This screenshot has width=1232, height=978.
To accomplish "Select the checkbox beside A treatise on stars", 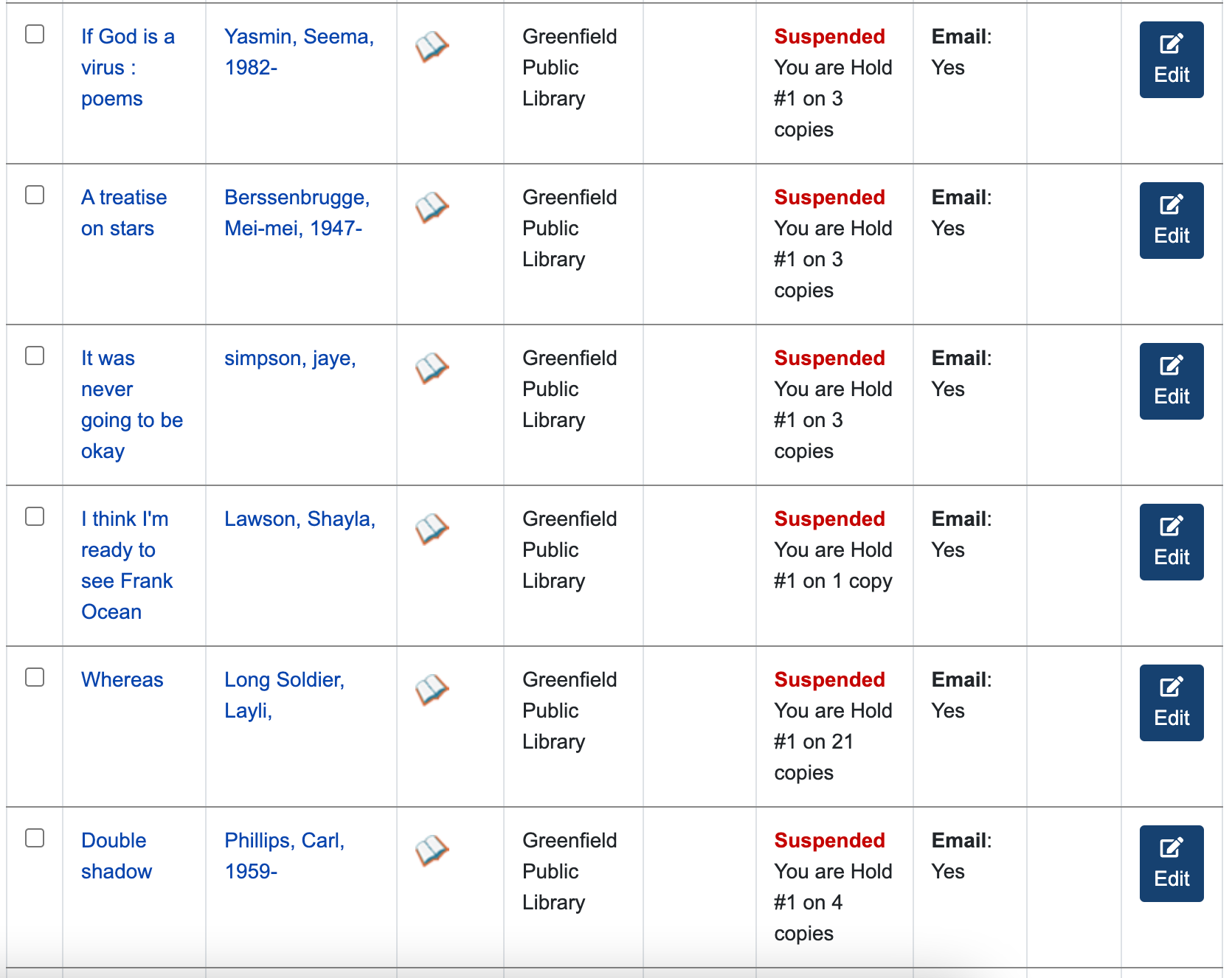I will point(35,193).
